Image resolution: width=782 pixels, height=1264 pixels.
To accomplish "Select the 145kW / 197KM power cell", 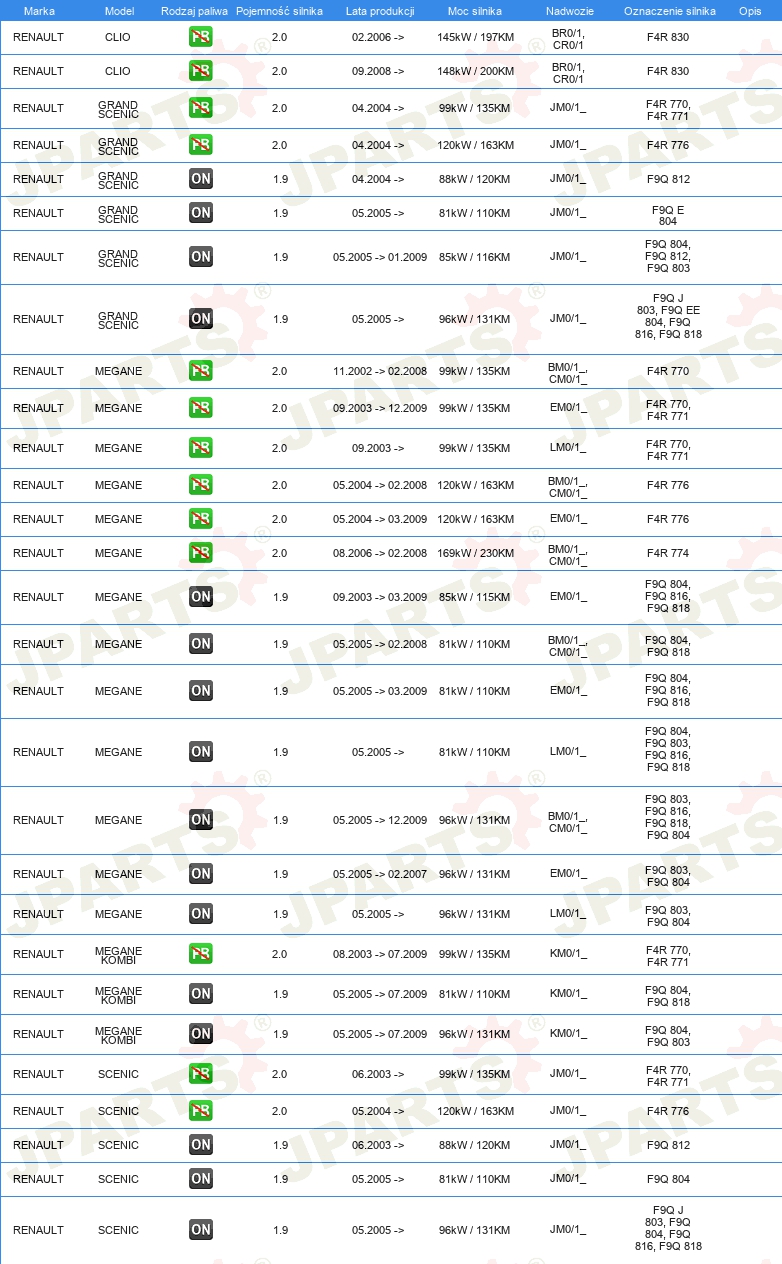I will (476, 37).
